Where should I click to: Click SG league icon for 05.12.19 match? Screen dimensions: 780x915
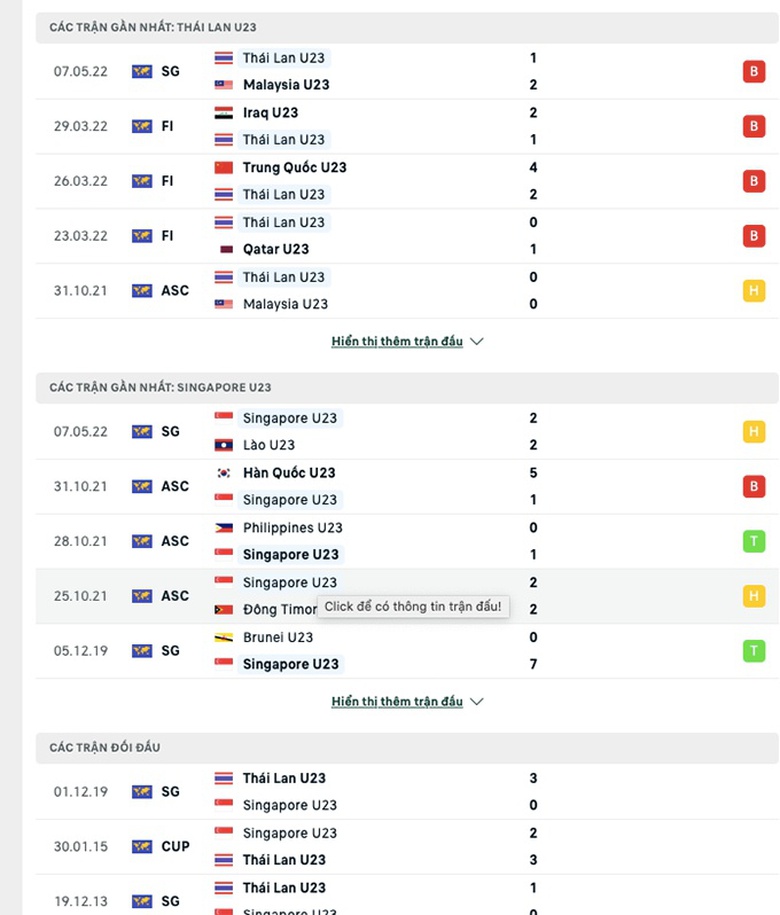click(x=142, y=651)
